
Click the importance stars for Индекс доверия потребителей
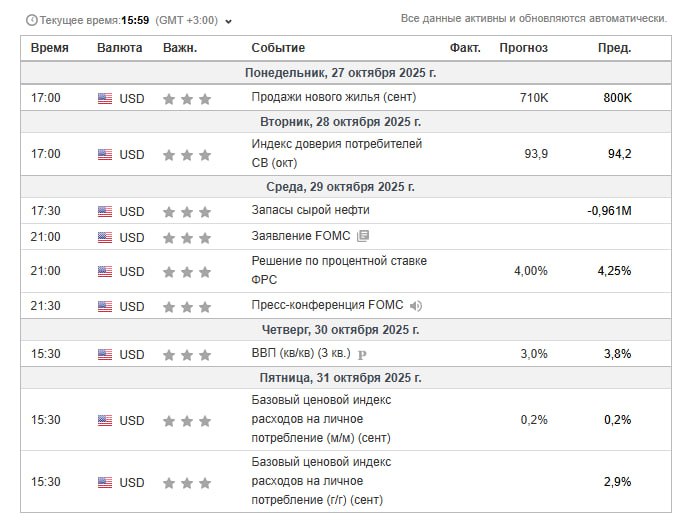[x=187, y=155]
